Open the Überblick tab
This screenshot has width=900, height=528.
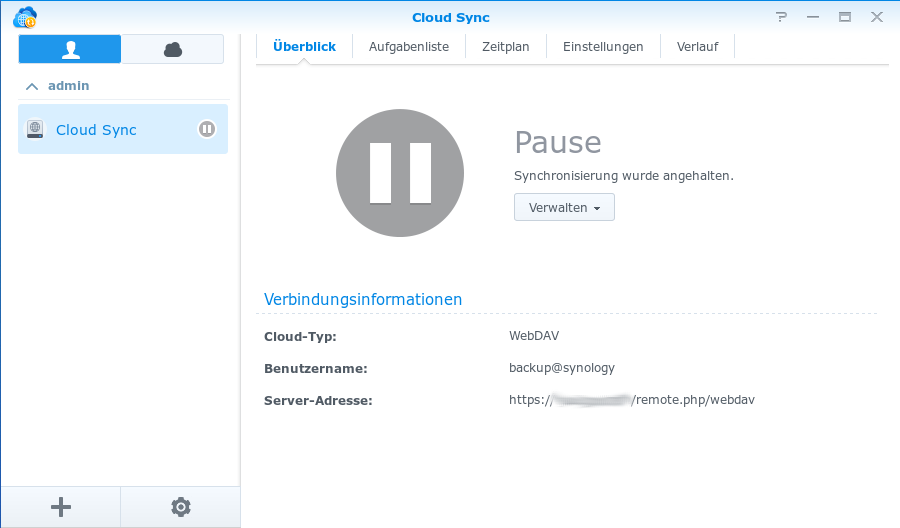[304, 46]
